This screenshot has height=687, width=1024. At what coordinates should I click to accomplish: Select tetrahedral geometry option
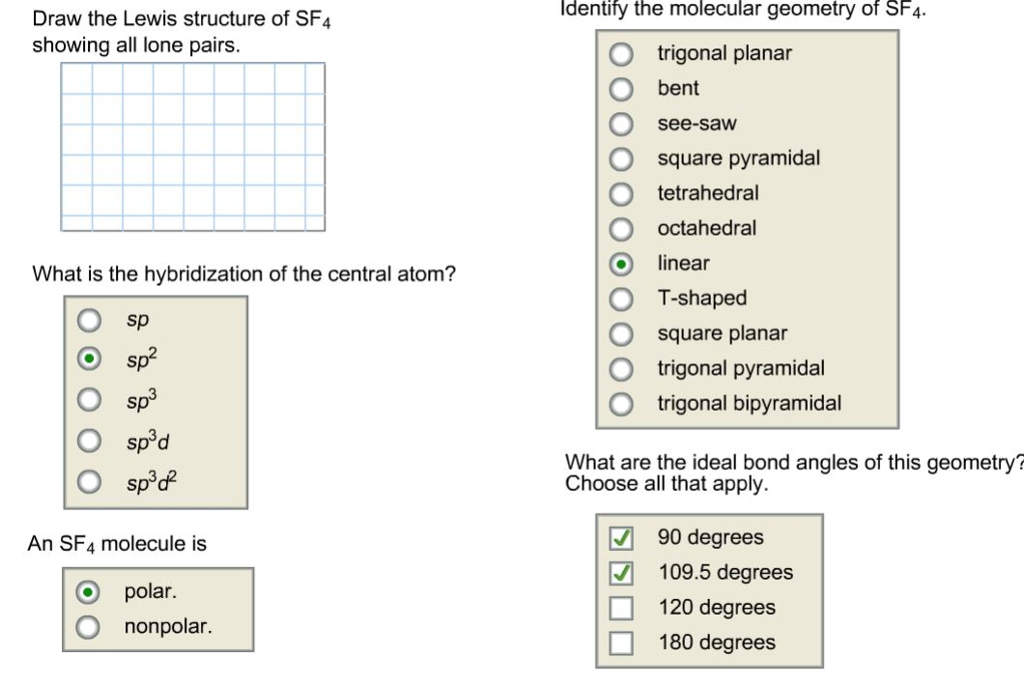621,194
